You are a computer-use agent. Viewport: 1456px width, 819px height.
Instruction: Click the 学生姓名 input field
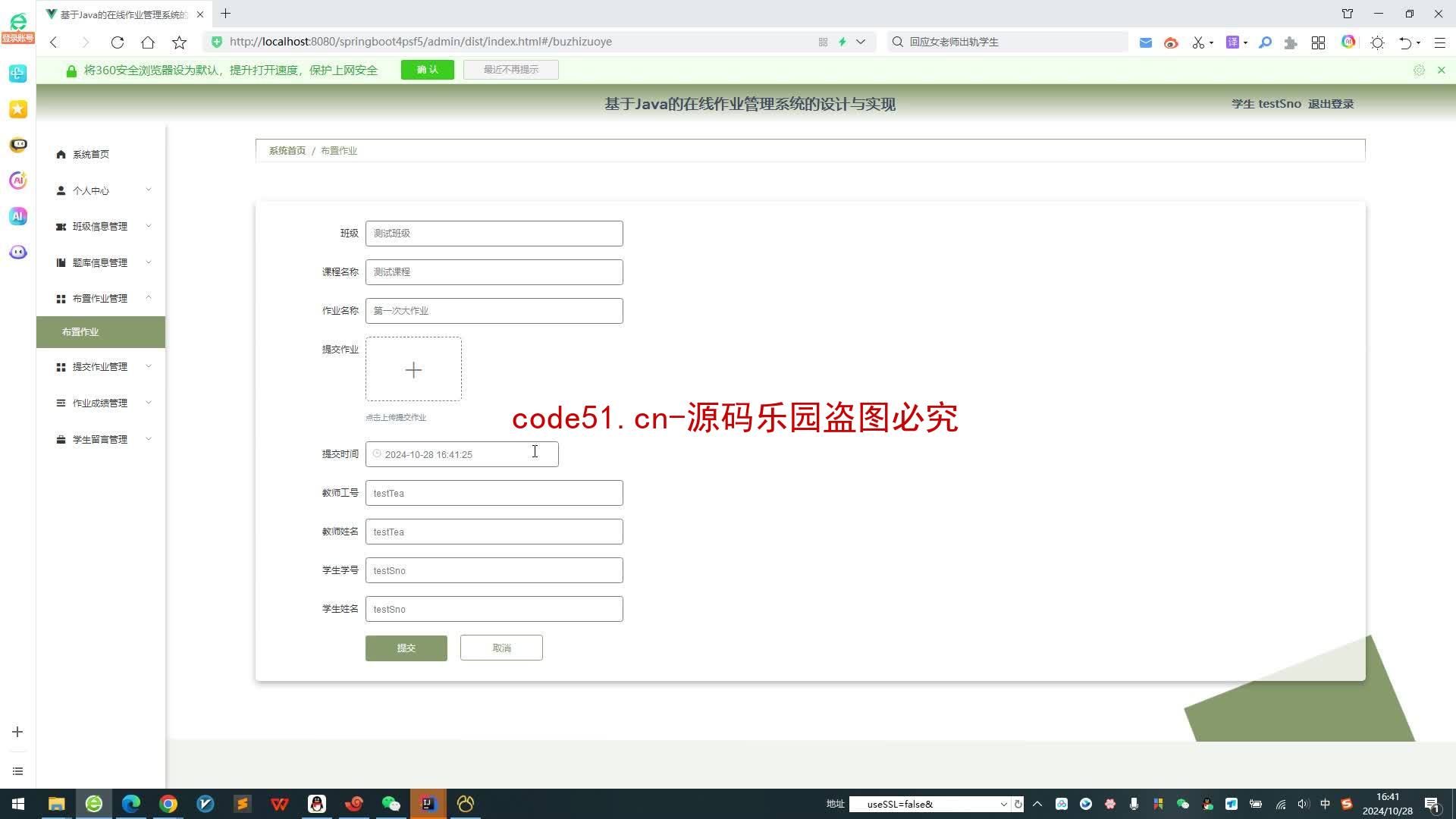pyautogui.click(x=494, y=609)
